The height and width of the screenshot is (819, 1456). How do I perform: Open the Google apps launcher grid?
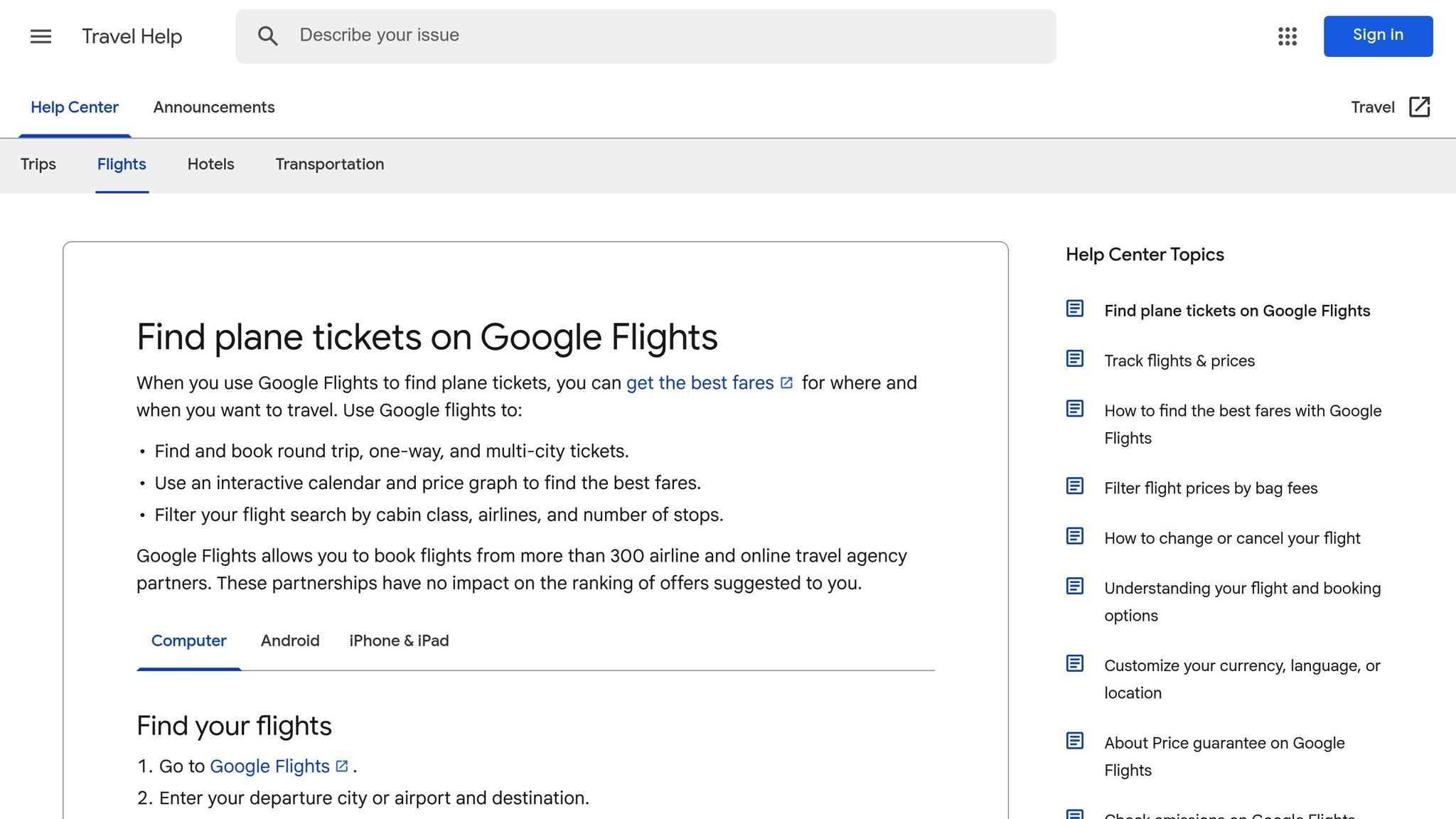click(1287, 36)
